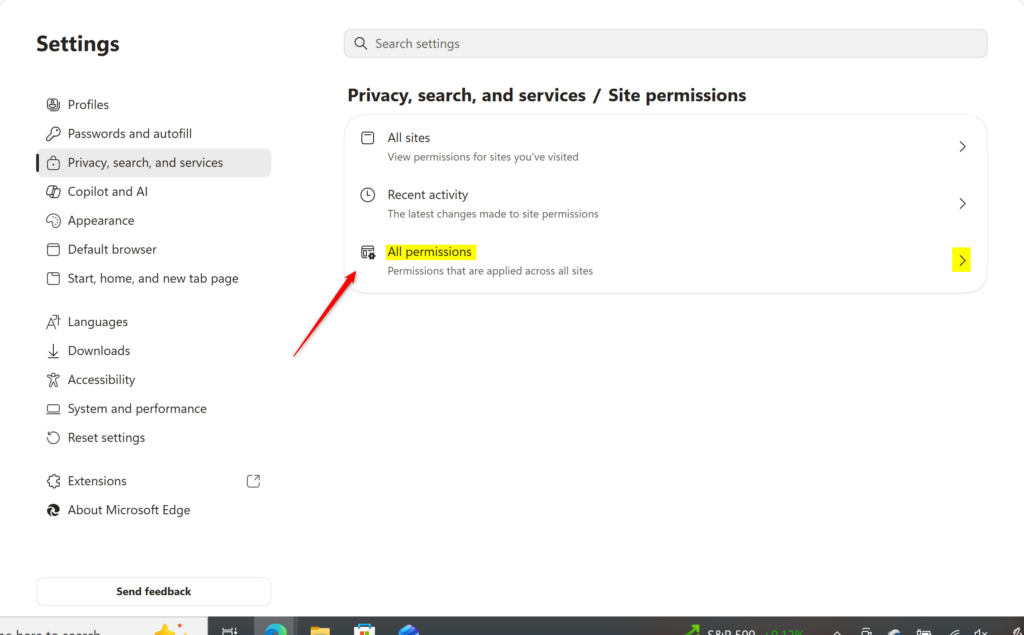Expand All permissions with its chevron

coord(962,260)
